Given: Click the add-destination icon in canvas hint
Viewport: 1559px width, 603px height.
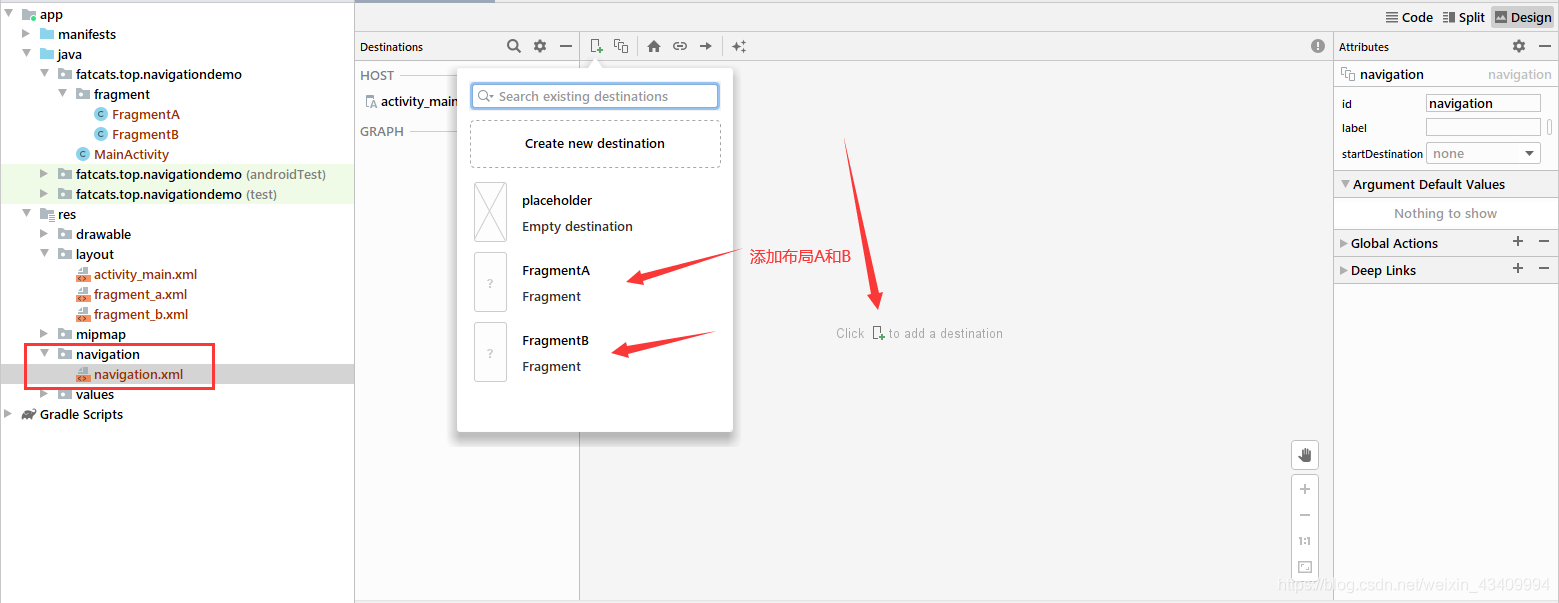Looking at the screenshot, I should [x=878, y=333].
